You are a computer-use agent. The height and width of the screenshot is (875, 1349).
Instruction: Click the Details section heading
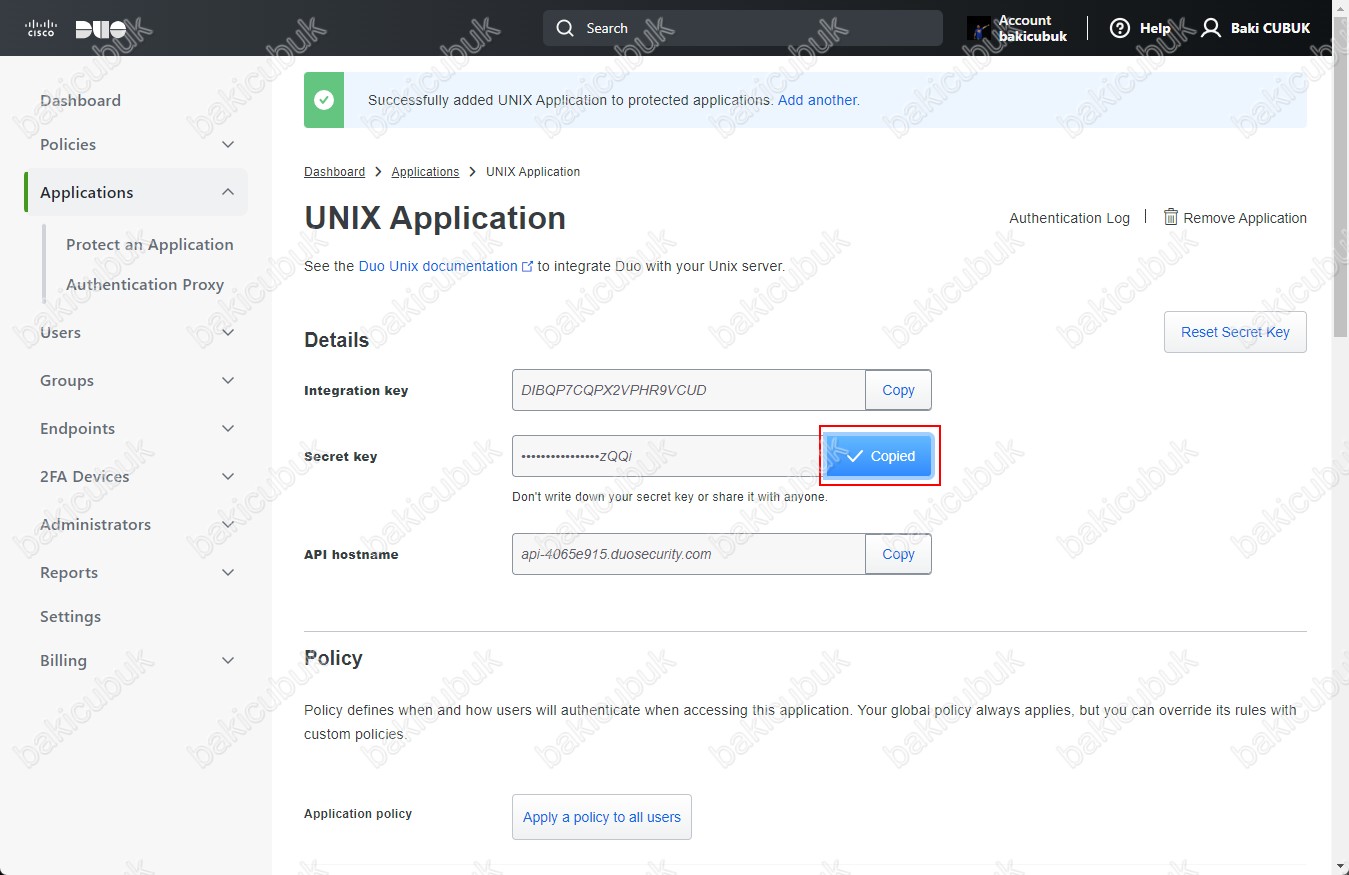(x=336, y=340)
